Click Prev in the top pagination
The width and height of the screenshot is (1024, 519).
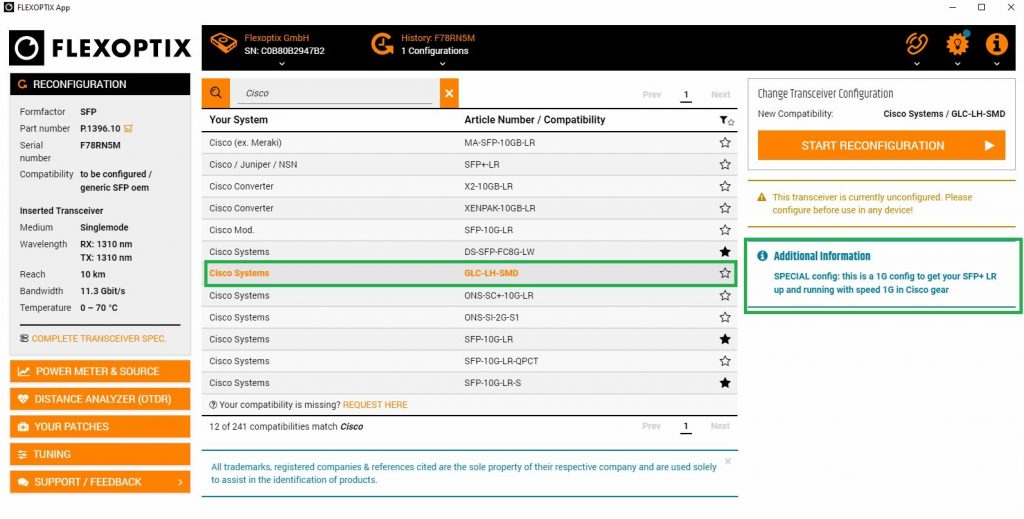coord(652,95)
